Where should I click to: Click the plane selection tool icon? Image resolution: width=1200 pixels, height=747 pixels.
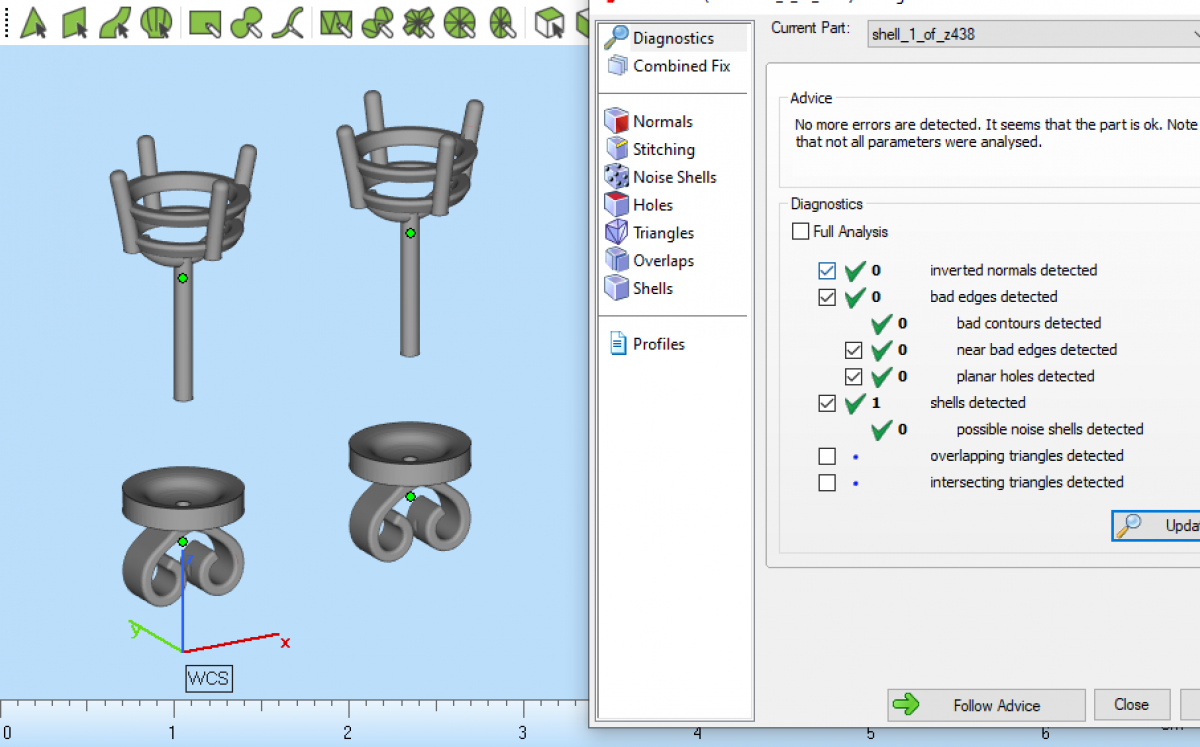(x=76, y=22)
